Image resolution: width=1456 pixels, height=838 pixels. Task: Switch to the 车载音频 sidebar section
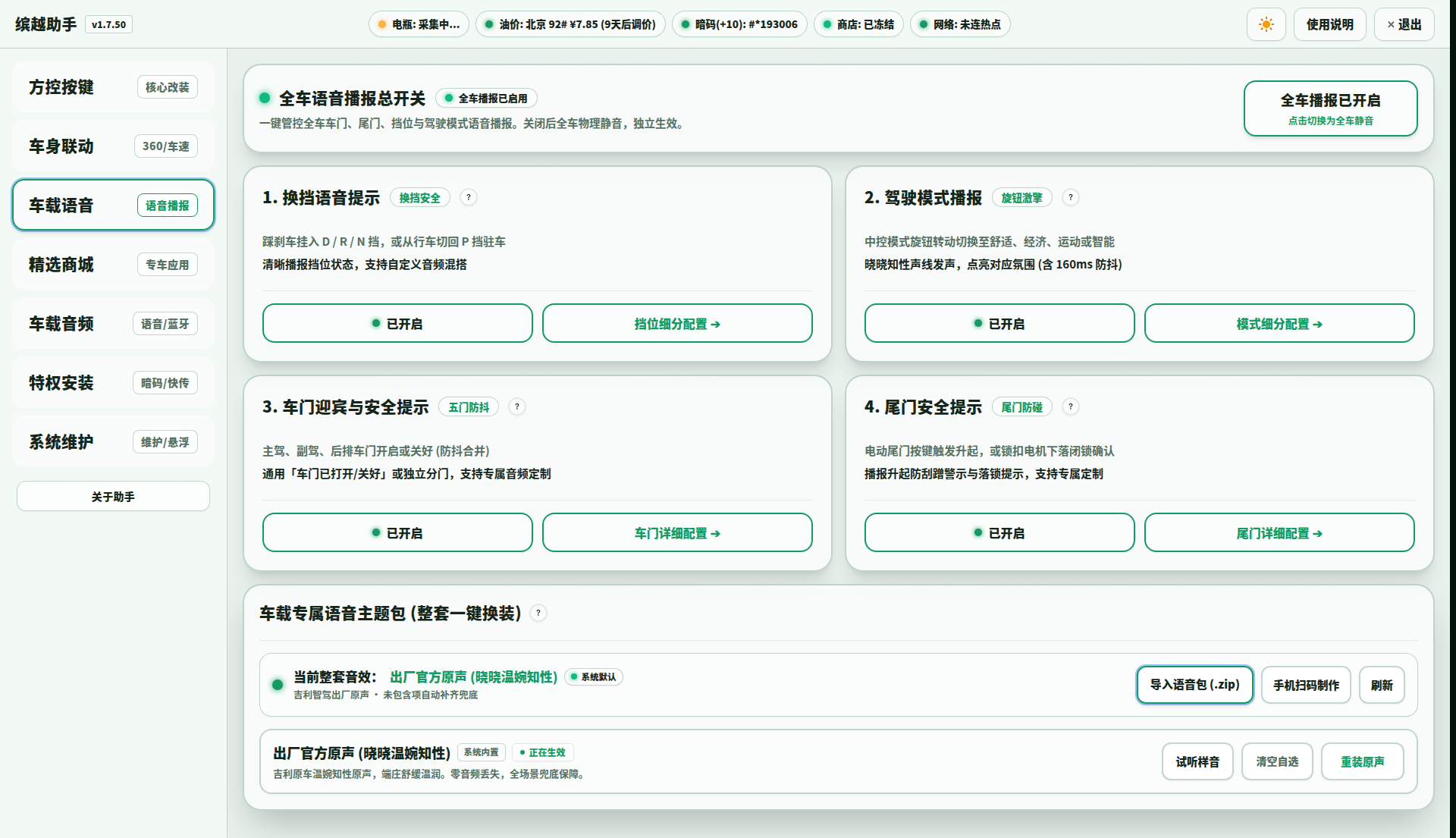(x=113, y=324)
